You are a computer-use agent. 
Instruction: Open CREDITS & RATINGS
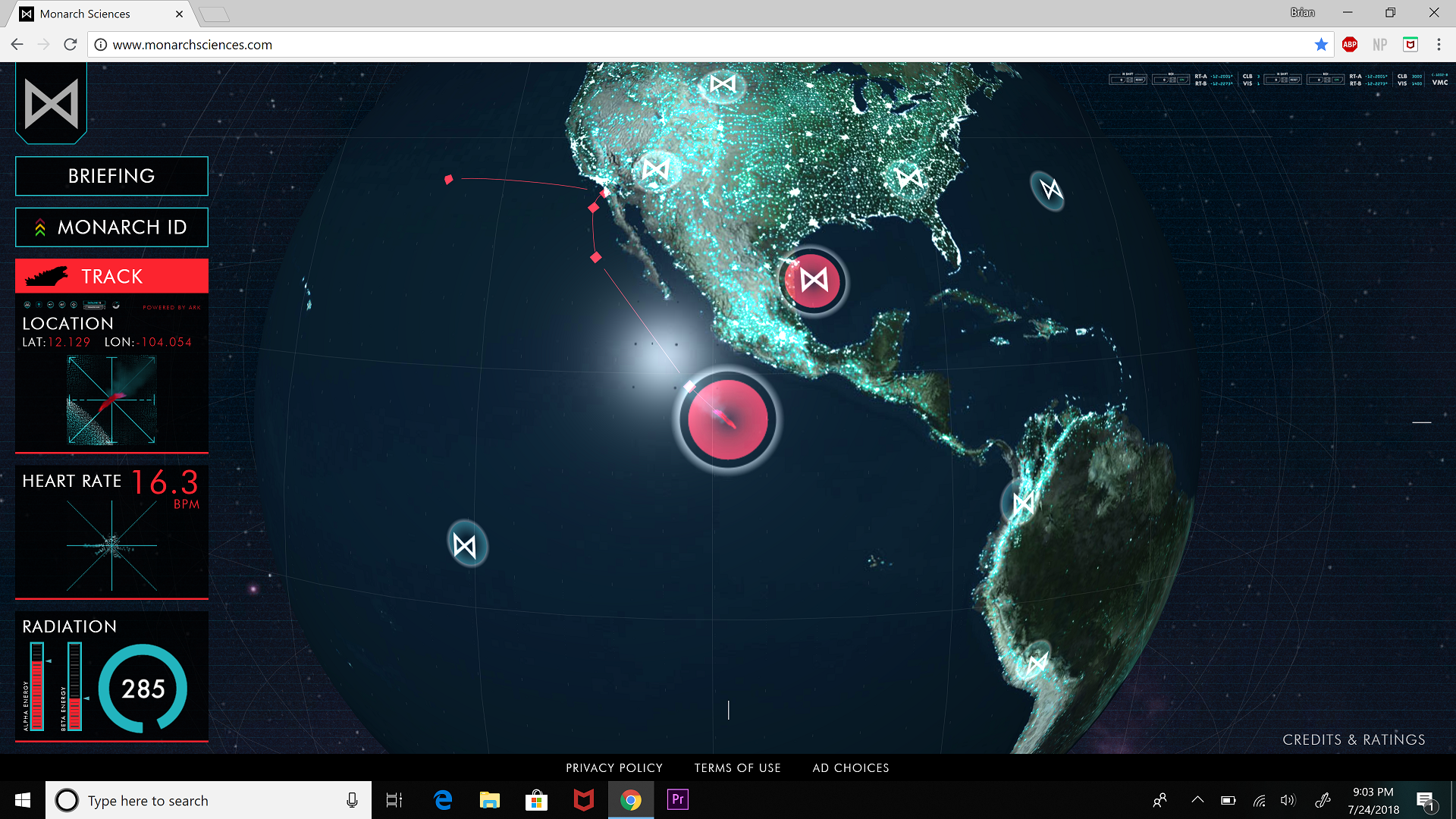coord(1354,739)
